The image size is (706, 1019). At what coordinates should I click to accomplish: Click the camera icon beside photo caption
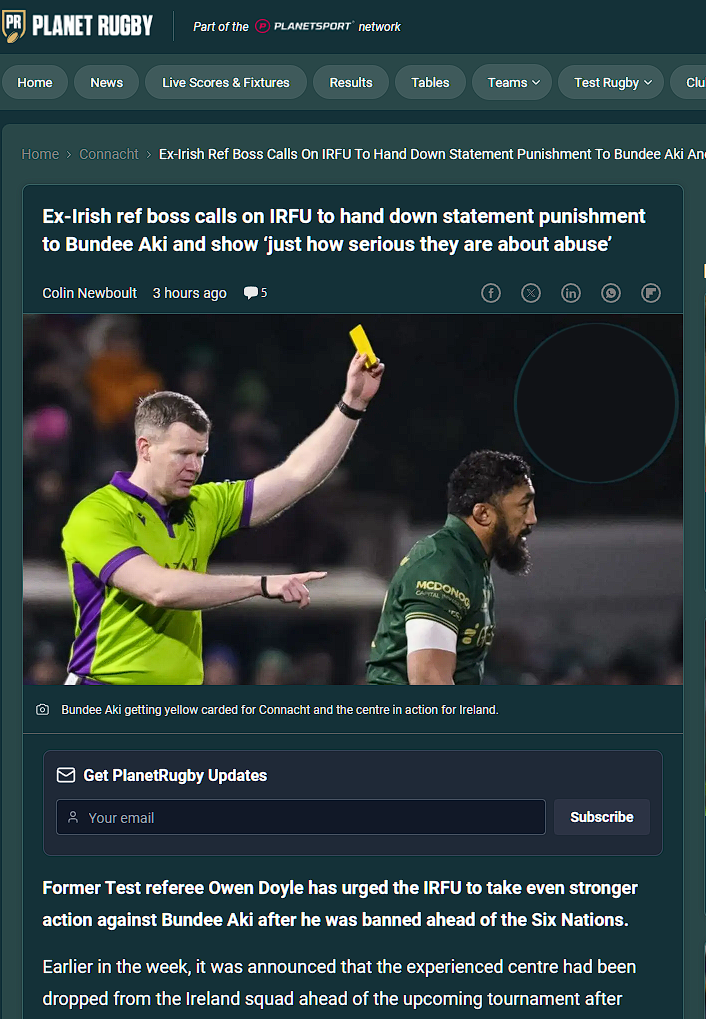click(x=42, y=710)
